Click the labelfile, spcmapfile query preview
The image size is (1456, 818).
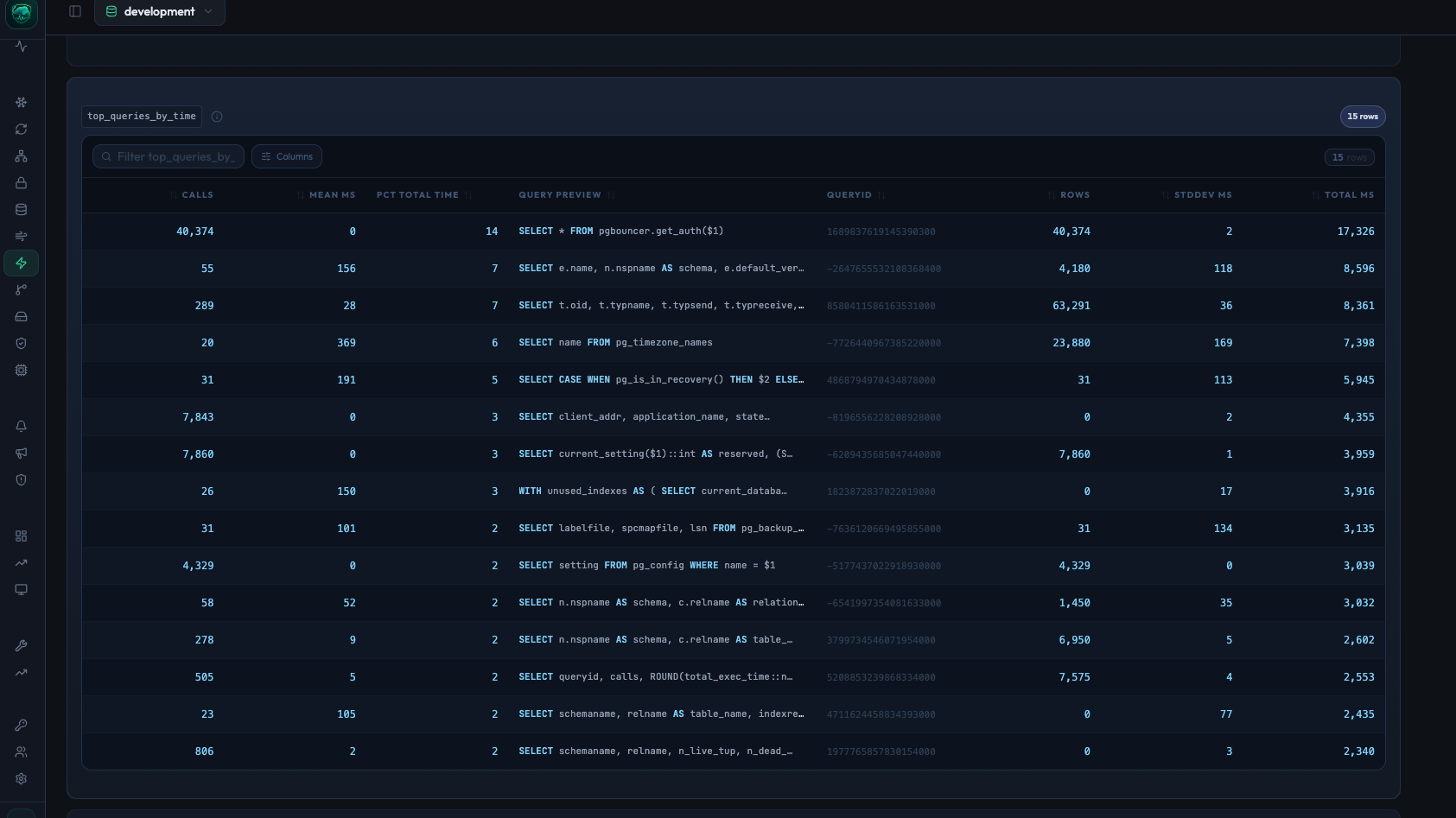point(661,529)
